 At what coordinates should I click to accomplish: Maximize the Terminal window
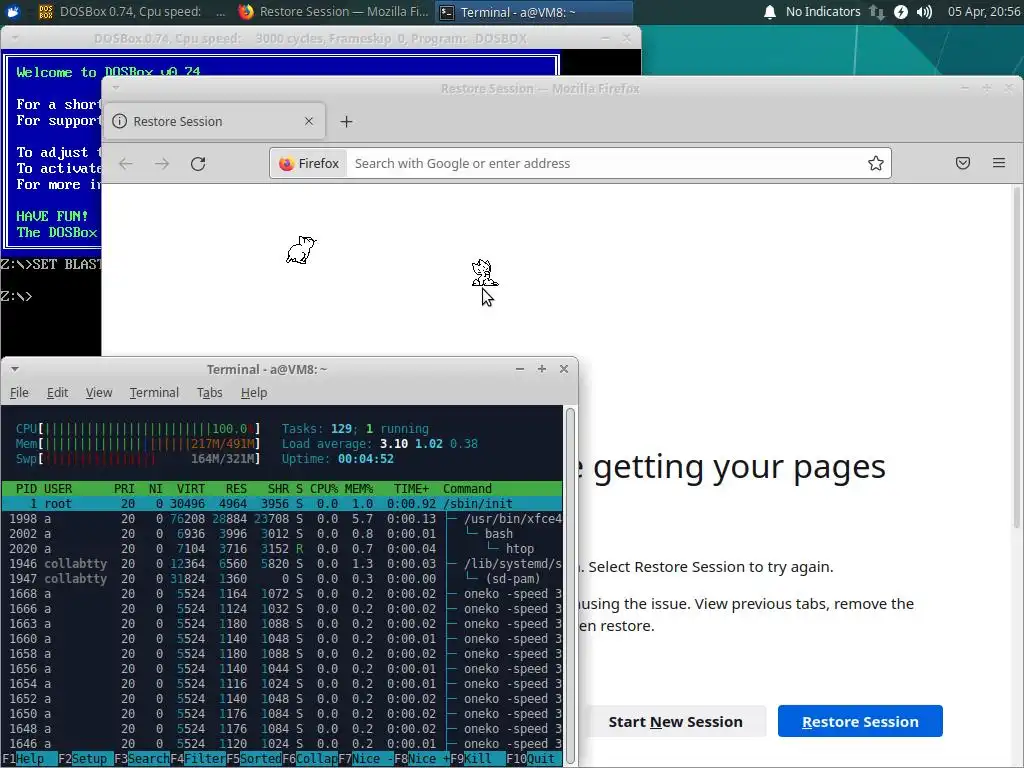[541, 369]
